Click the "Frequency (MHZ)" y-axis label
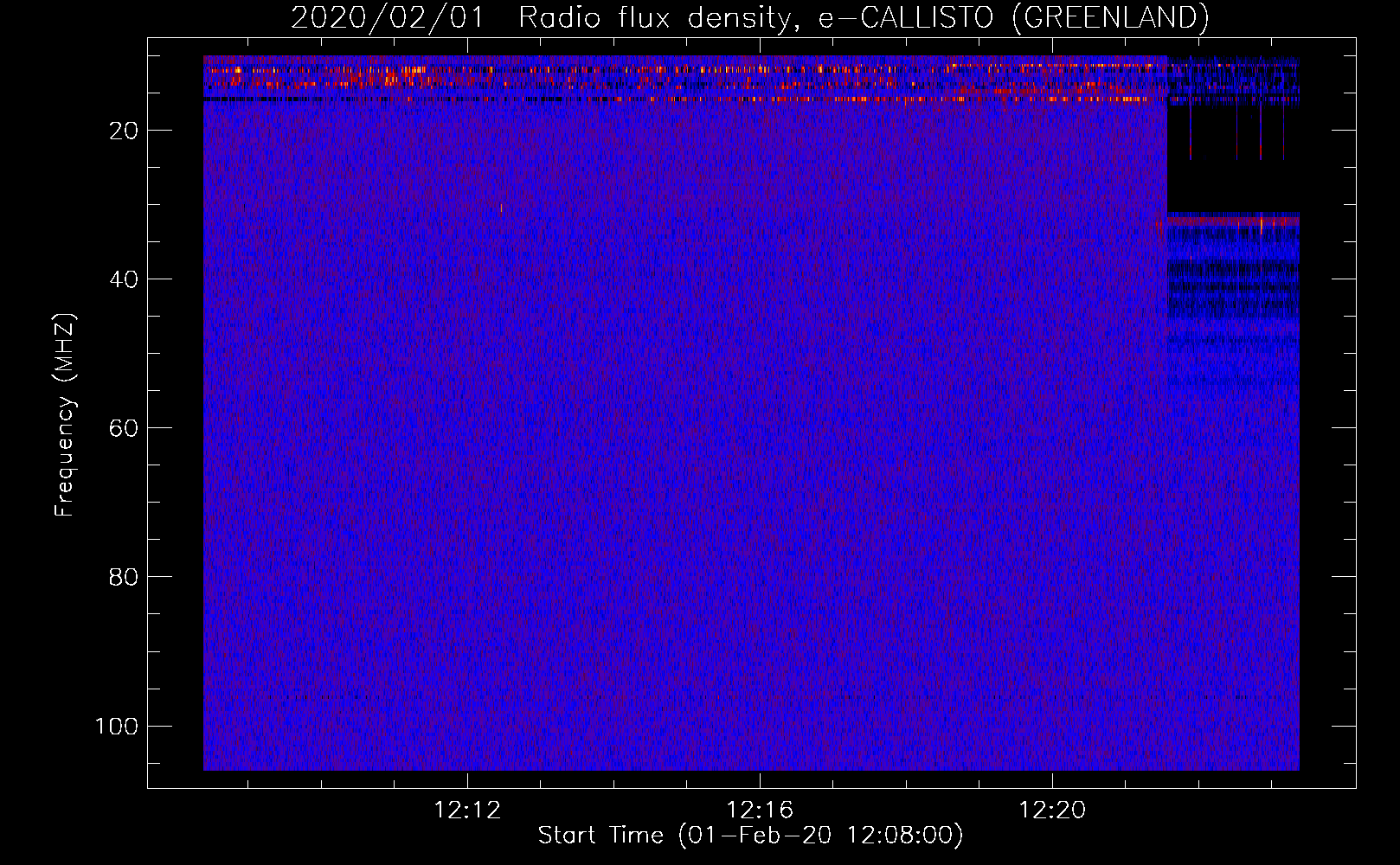 (x=65, y=415)
